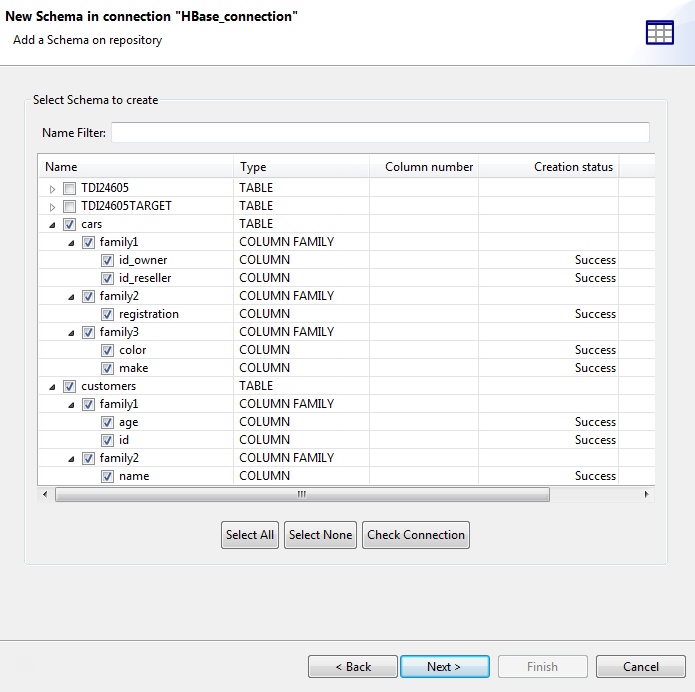The image size is (695, 692).
Task: Click the schema table icon in header
Action: pos(659,33)
